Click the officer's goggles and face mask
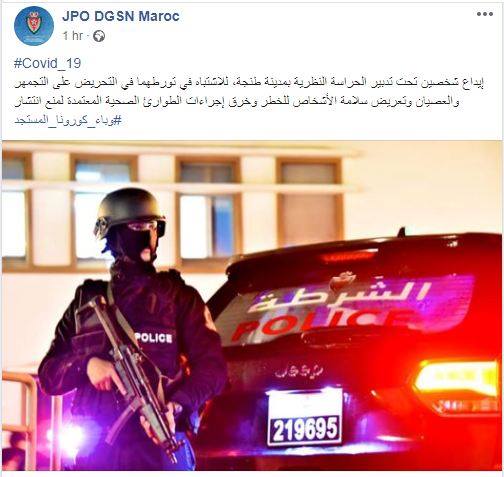 coord(146,238)
